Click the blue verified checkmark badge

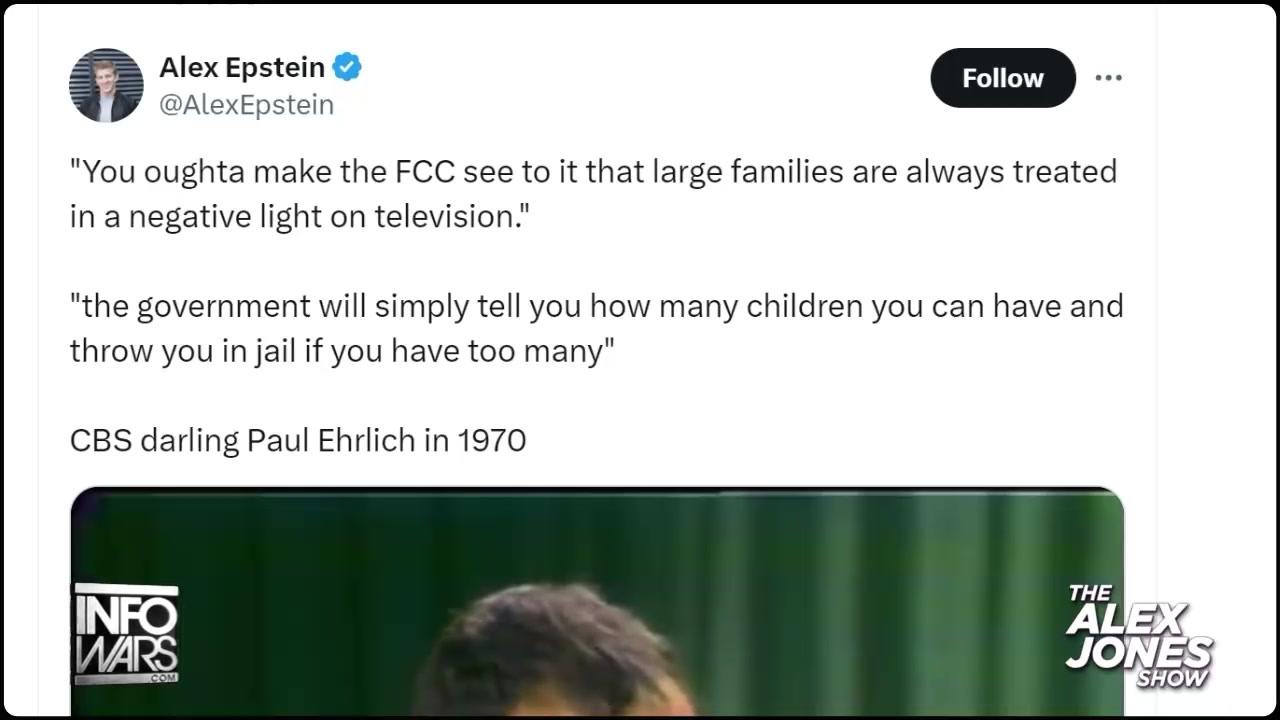tap(347, 67)
